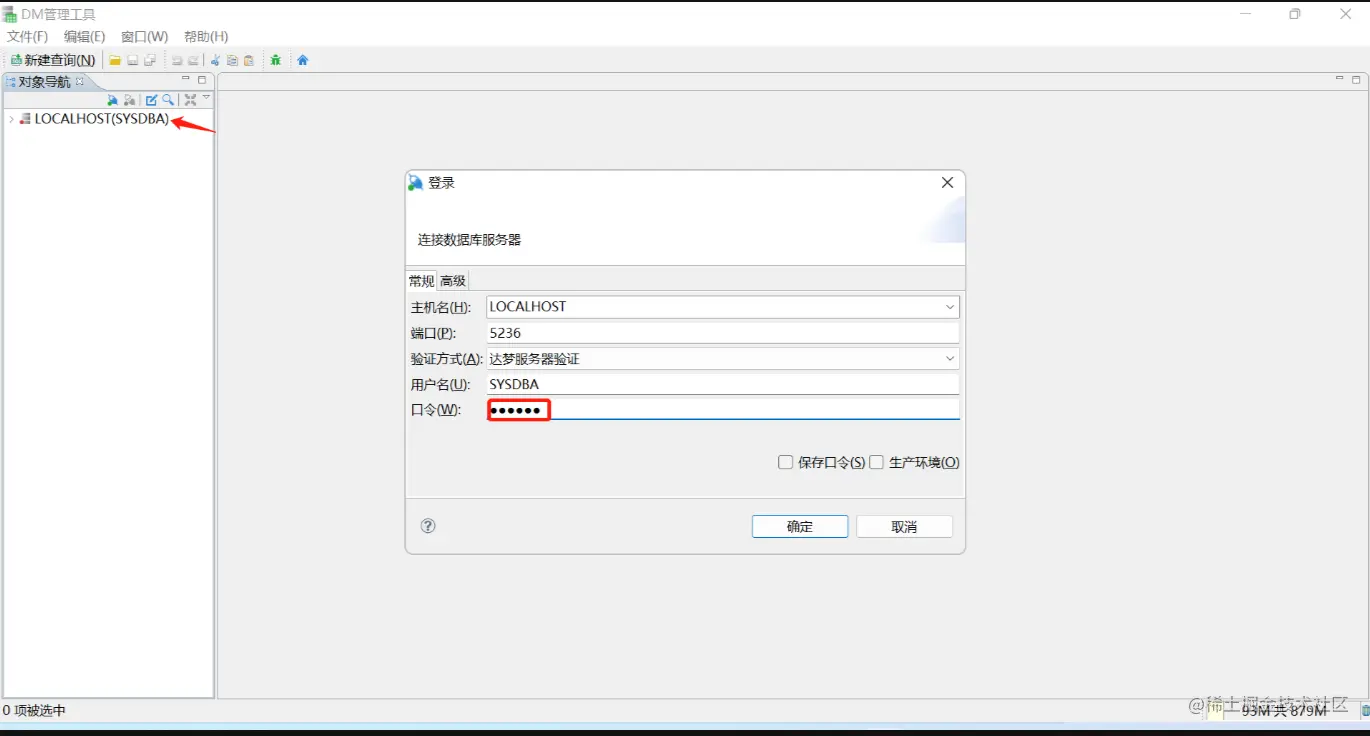Click the New Connection icon in Object Navigator

113,100
